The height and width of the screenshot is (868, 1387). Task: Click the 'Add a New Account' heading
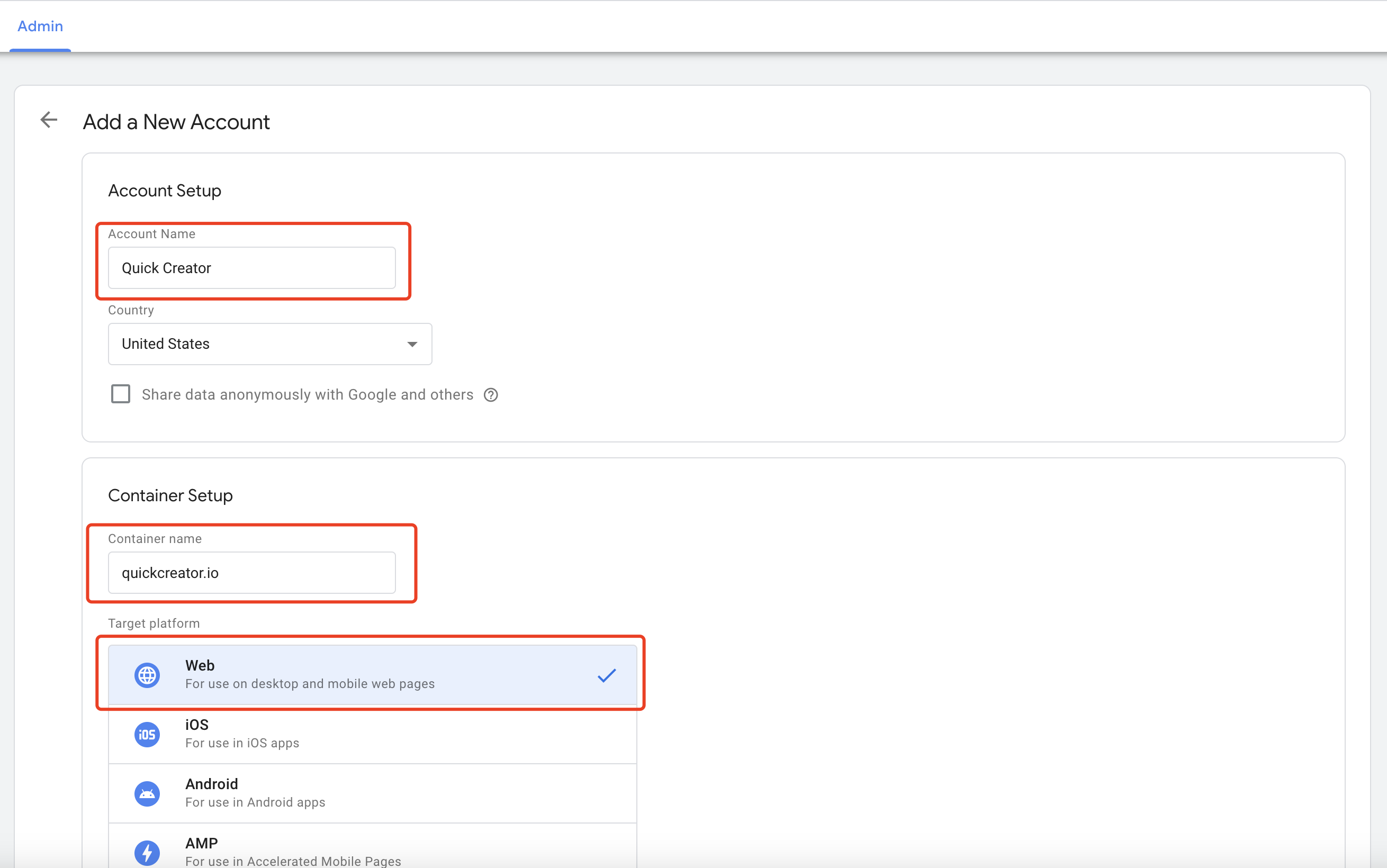click(x=176, y=122)
